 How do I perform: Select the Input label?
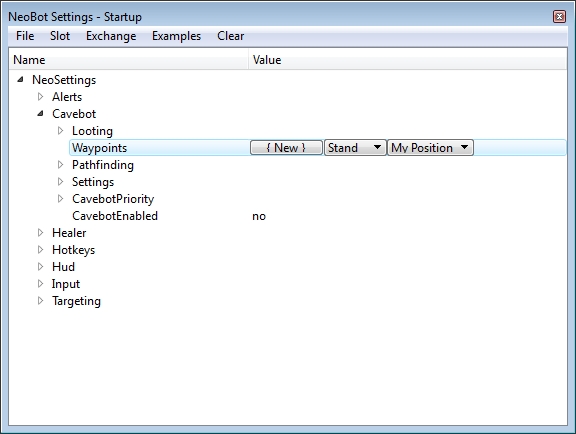click(x=65, y=284)
